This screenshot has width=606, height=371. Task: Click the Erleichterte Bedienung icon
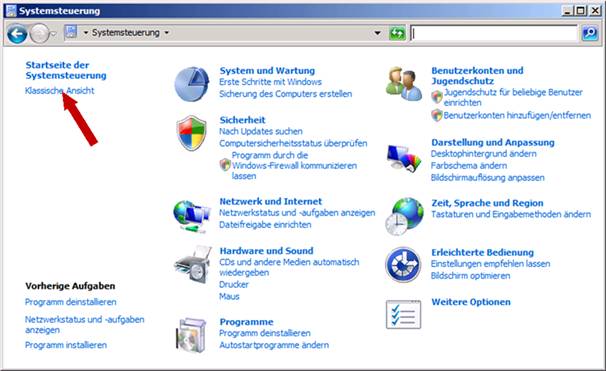[403, 265]
